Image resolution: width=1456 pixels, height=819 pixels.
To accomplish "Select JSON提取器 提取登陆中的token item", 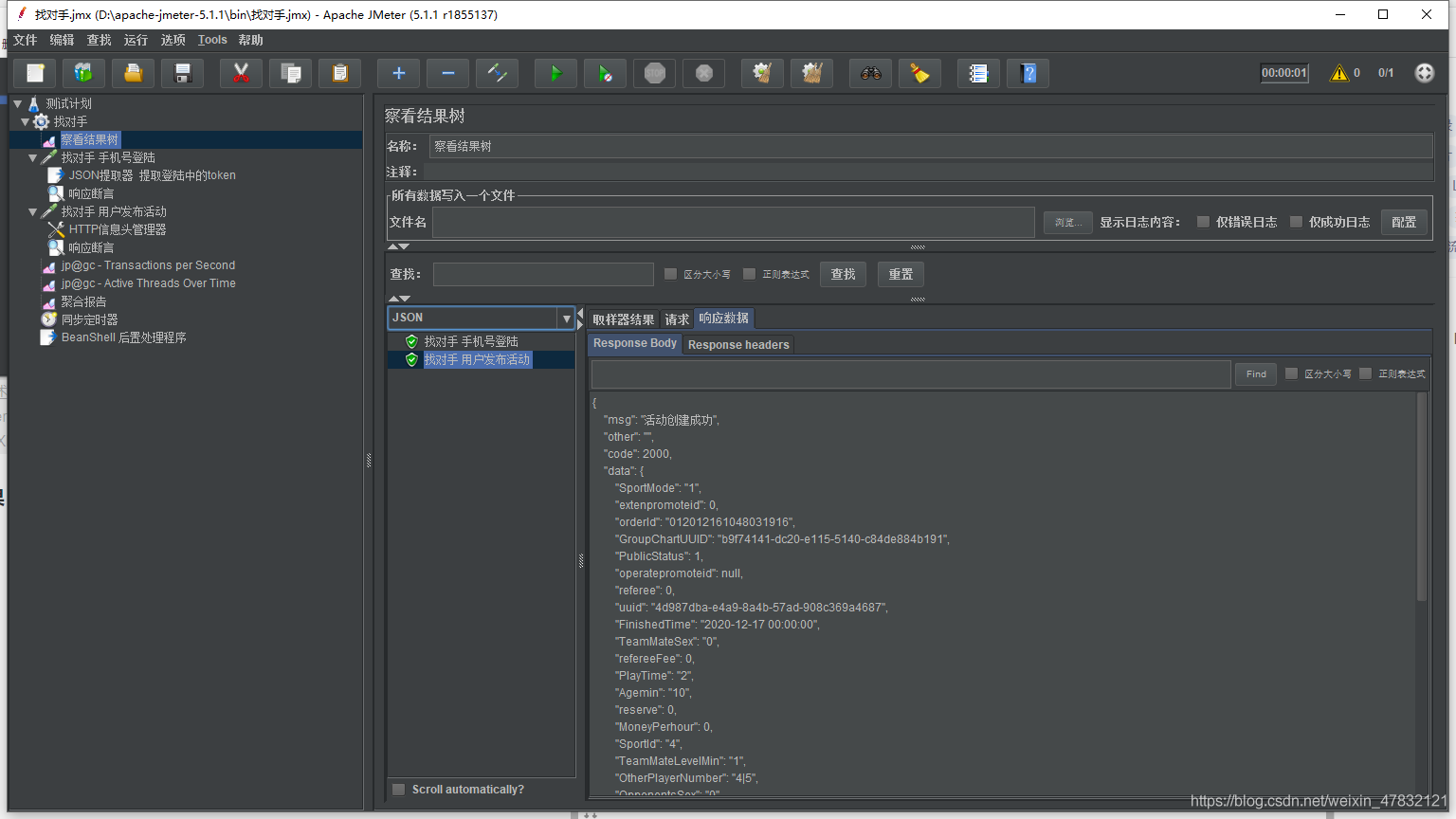I will click(152, 175).
